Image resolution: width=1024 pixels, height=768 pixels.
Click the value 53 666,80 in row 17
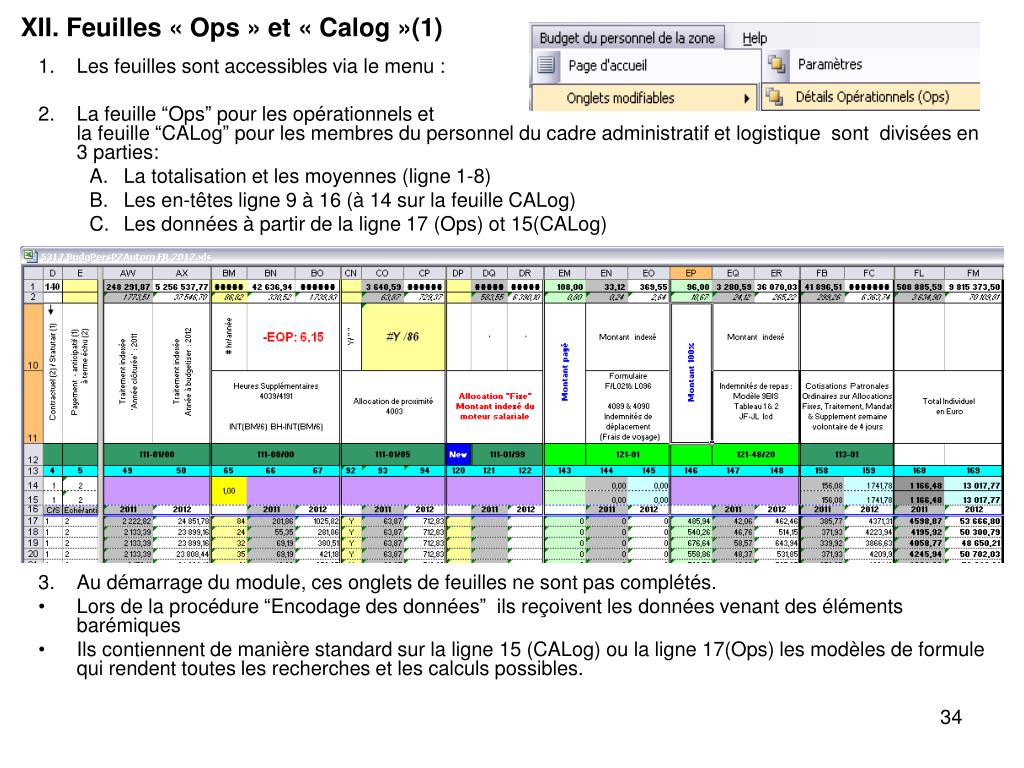click(973, 521)
